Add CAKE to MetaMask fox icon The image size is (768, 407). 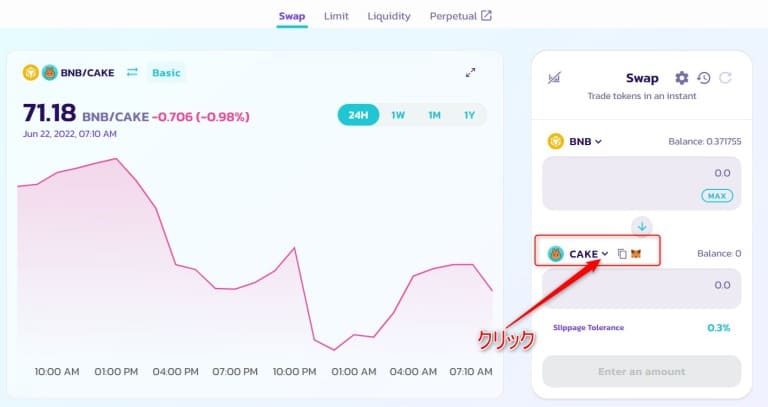click(636, 254)
